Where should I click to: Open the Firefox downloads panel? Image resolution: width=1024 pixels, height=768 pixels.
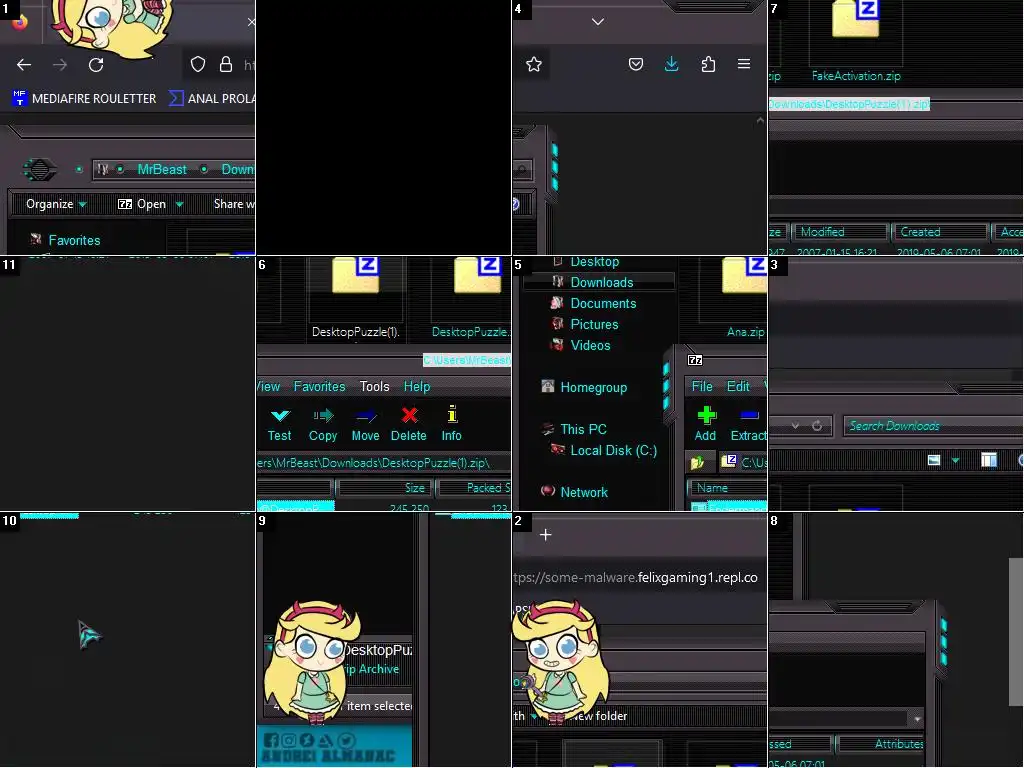tap(671, 64)
